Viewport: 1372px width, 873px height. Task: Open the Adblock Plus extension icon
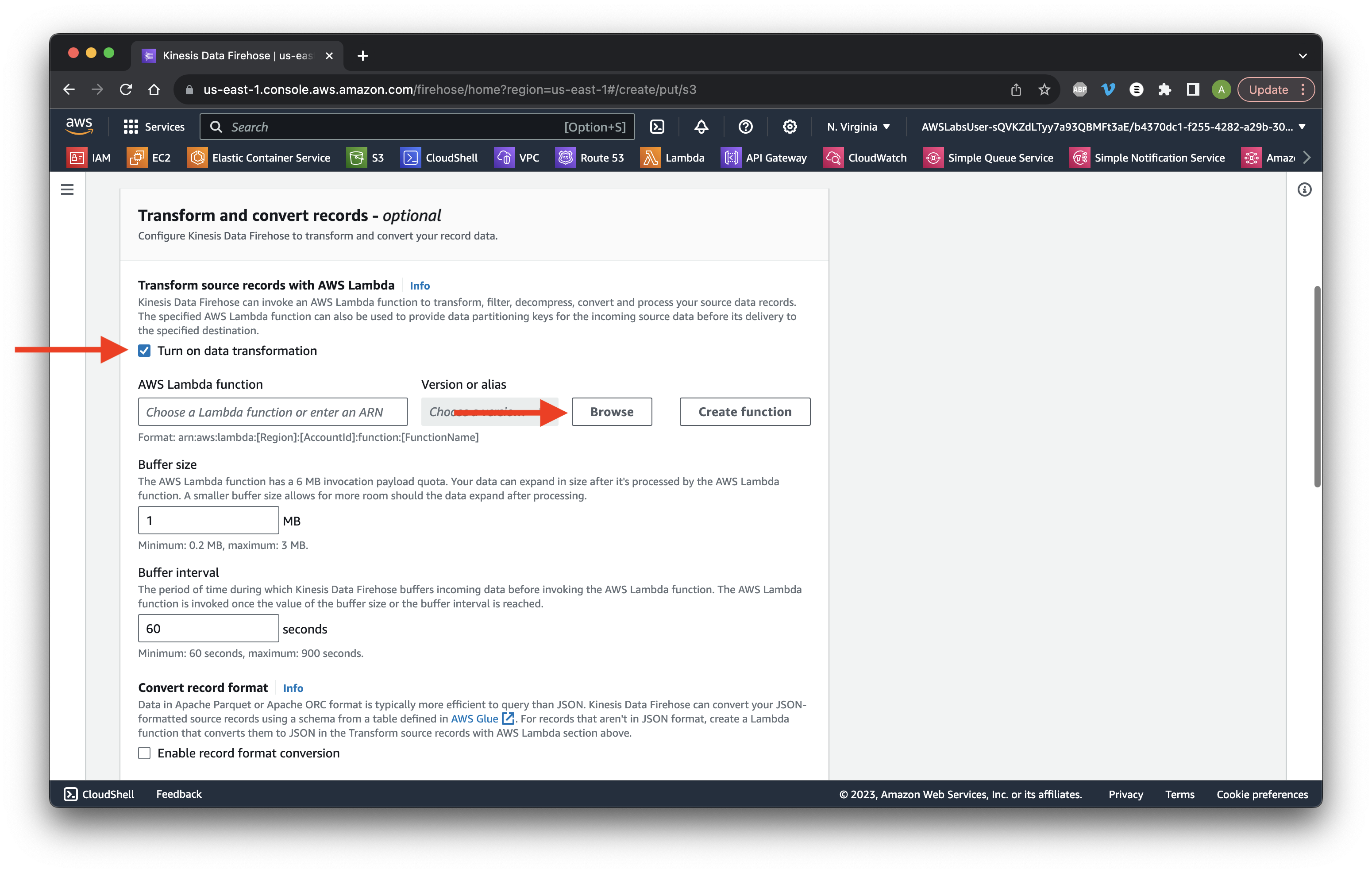1080,89
